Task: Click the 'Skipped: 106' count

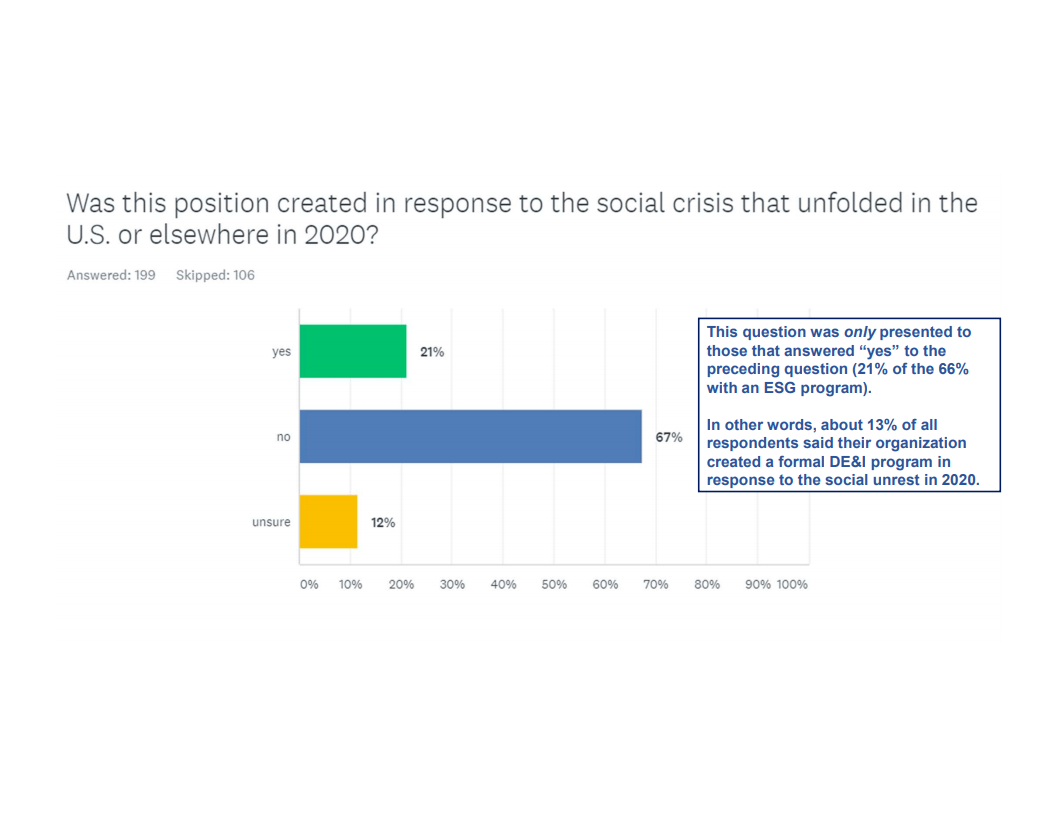Action: [216, 275]
